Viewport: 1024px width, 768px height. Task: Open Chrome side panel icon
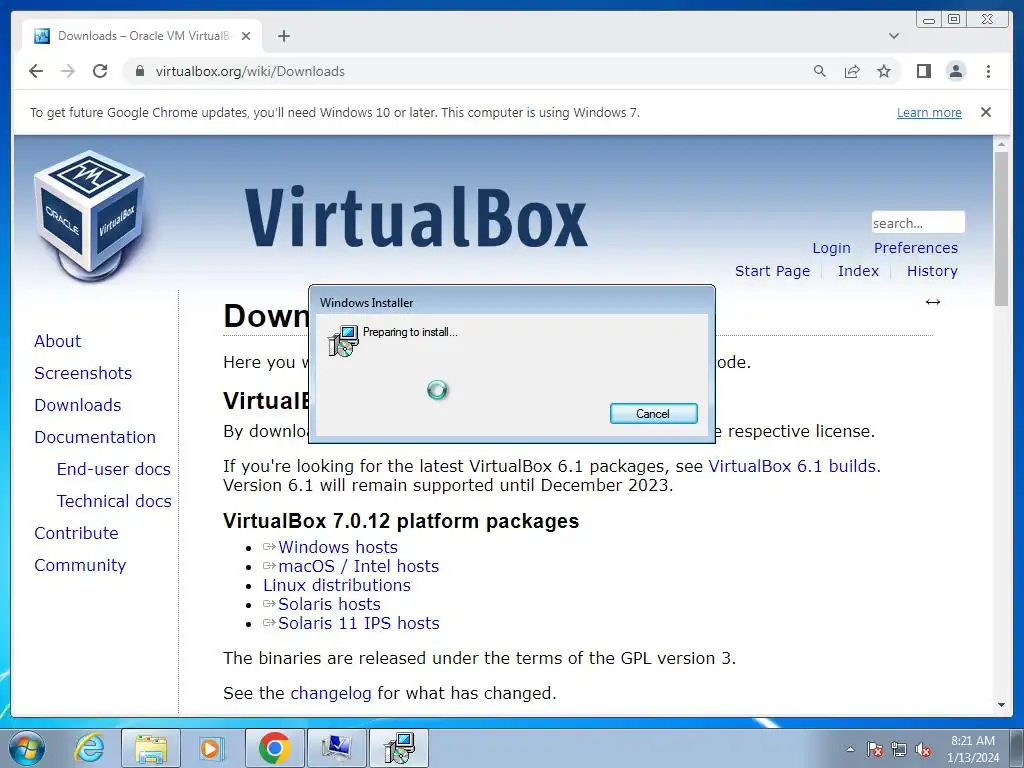[x=923, y=71]
